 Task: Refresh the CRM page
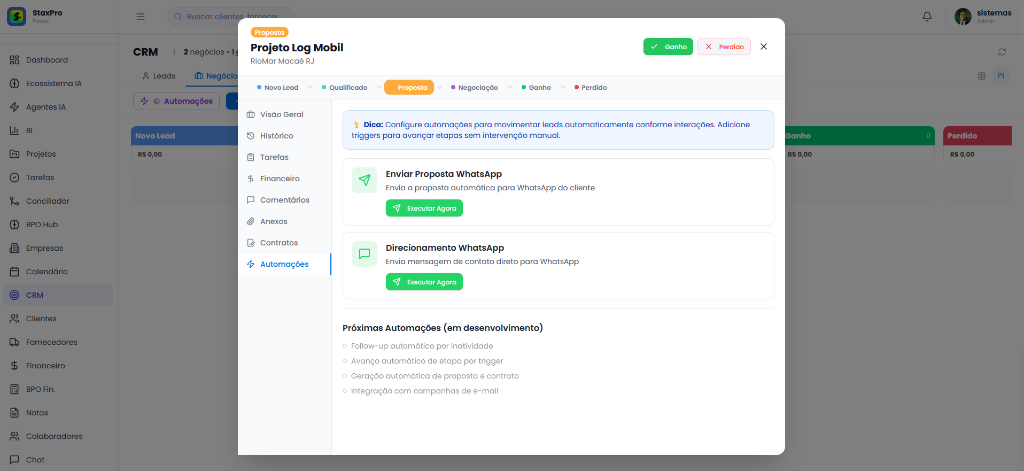(1002, 52)
